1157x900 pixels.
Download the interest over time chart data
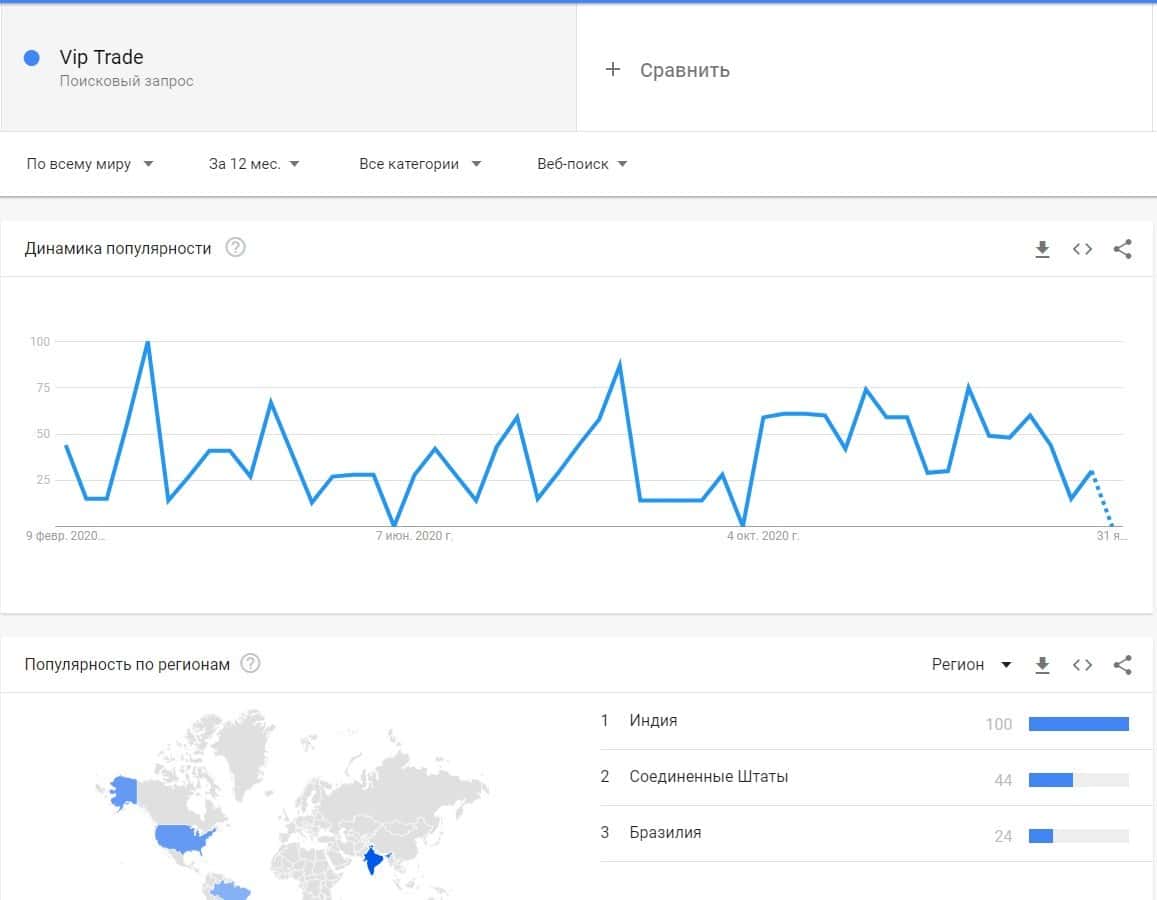point(1042,249)
